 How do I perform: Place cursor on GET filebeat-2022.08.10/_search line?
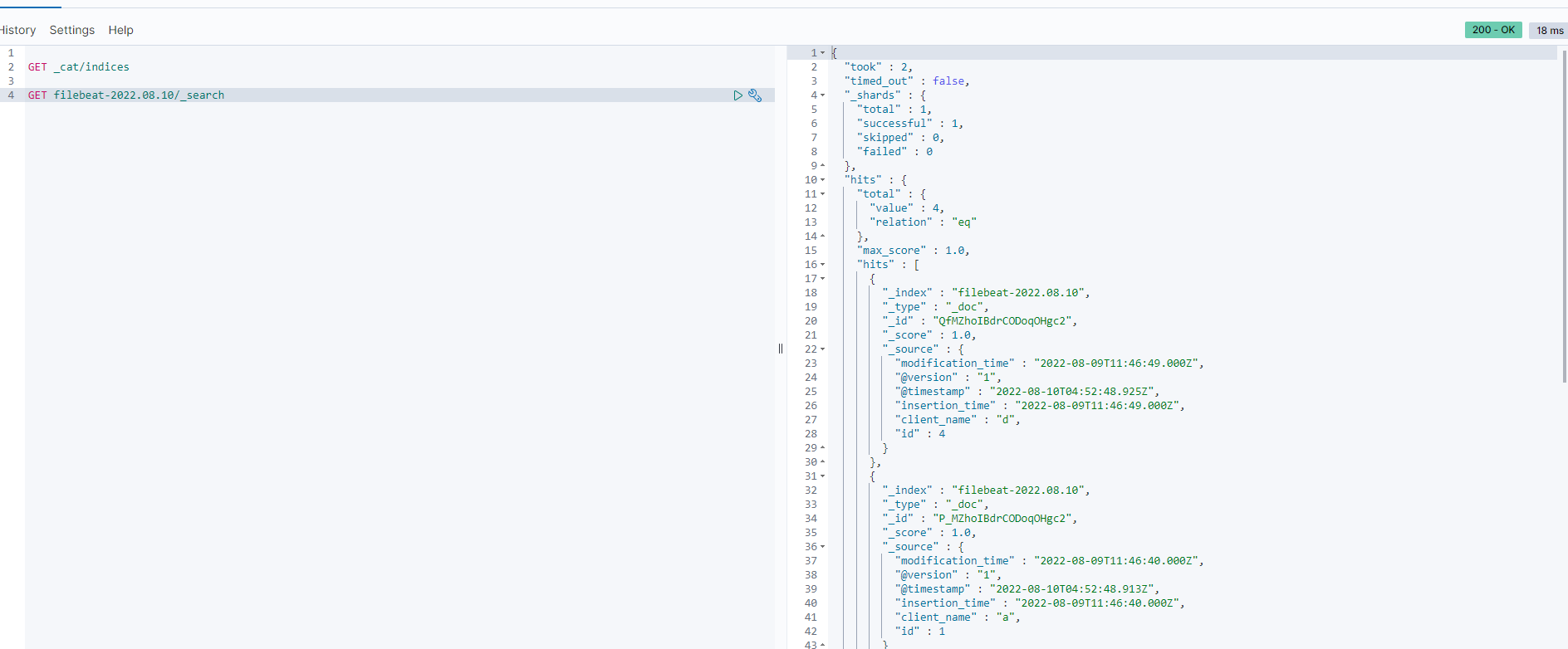click(x=126, y=95)
